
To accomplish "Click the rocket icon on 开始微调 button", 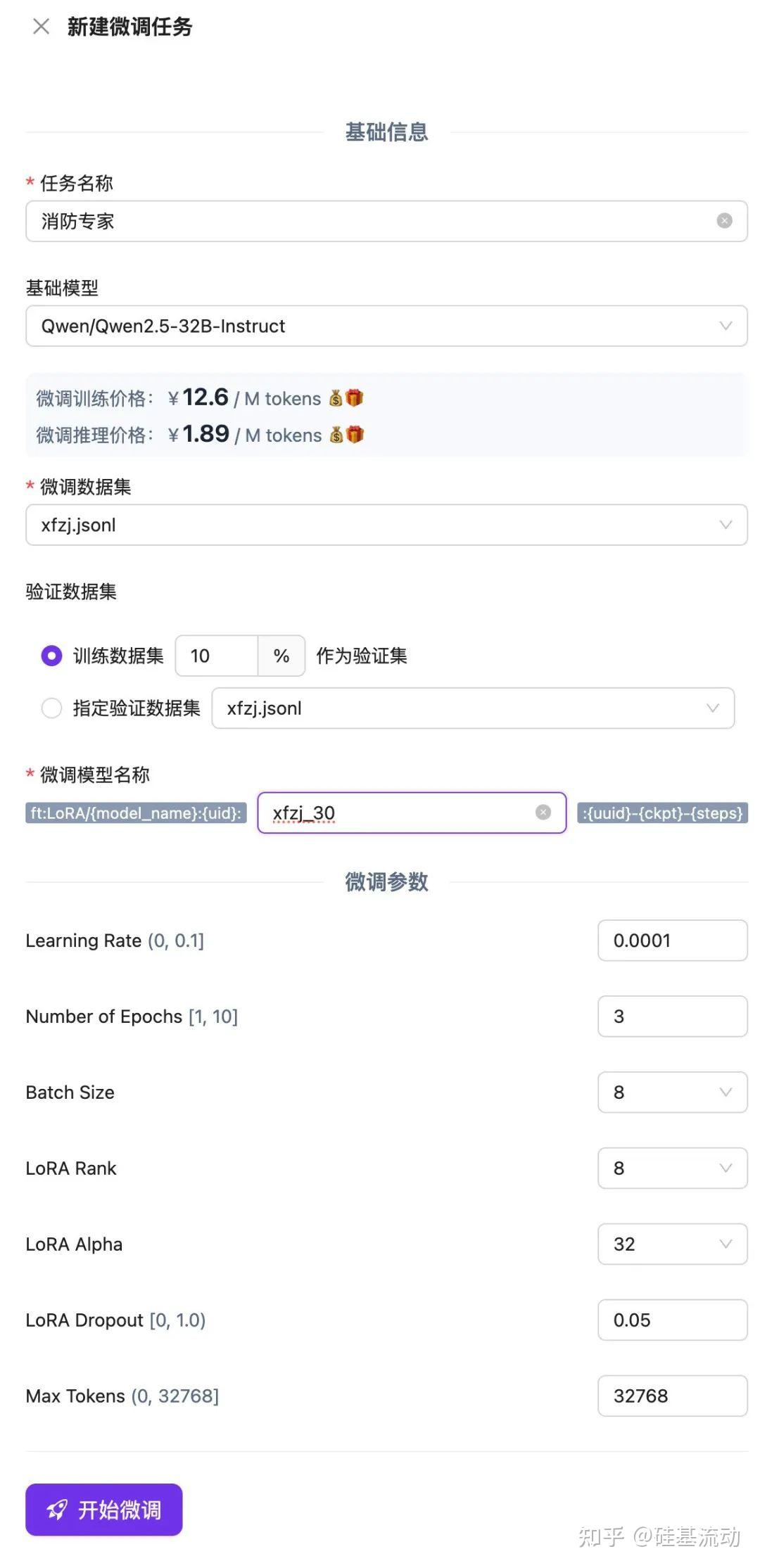I will (x=58, y=1510).
